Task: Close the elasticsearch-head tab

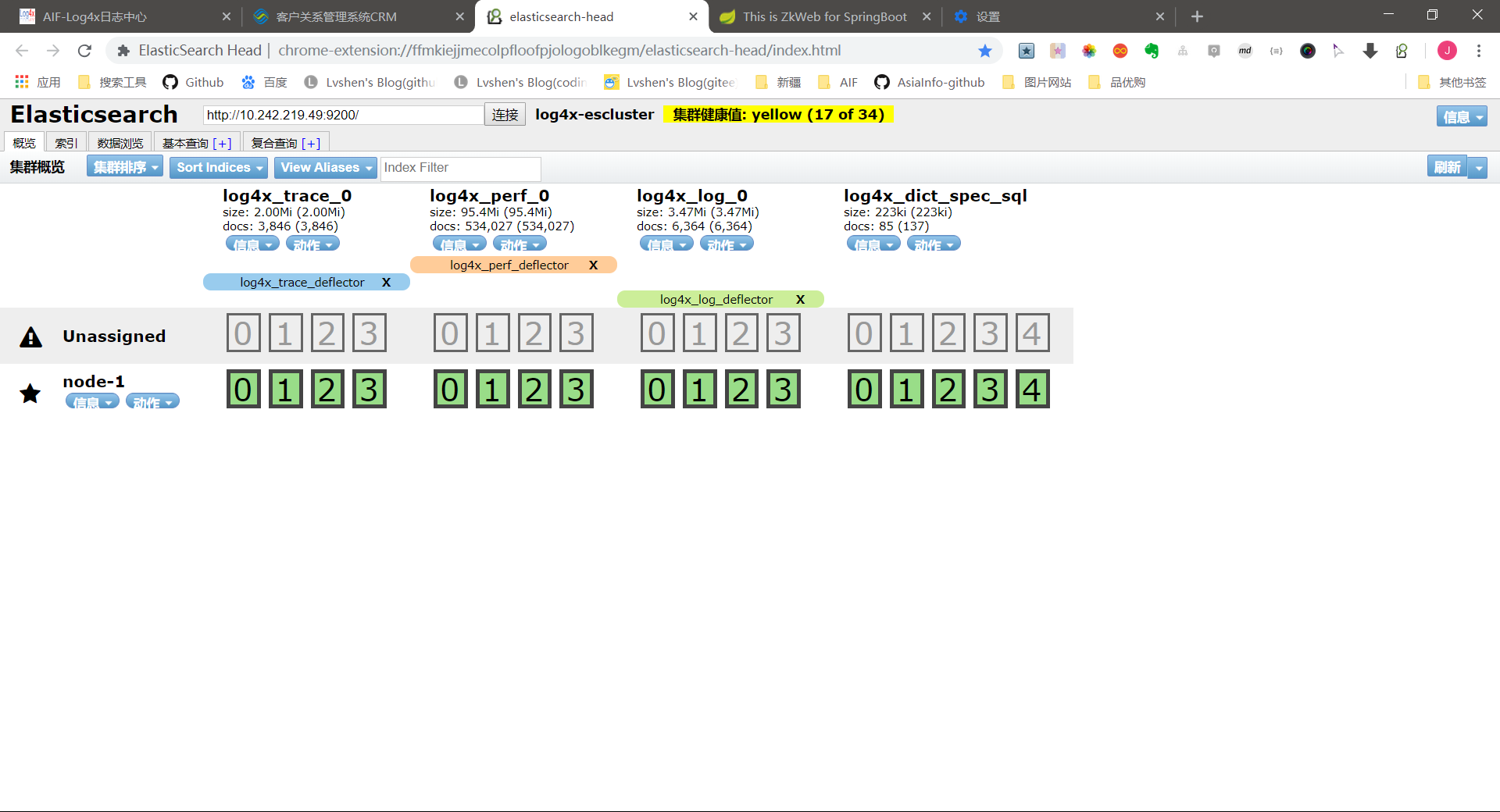Action: 693,16
